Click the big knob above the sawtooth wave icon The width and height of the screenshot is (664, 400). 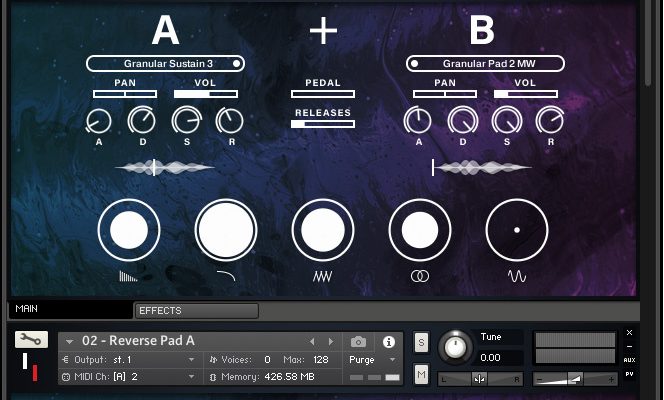click(x=322, y=229)
